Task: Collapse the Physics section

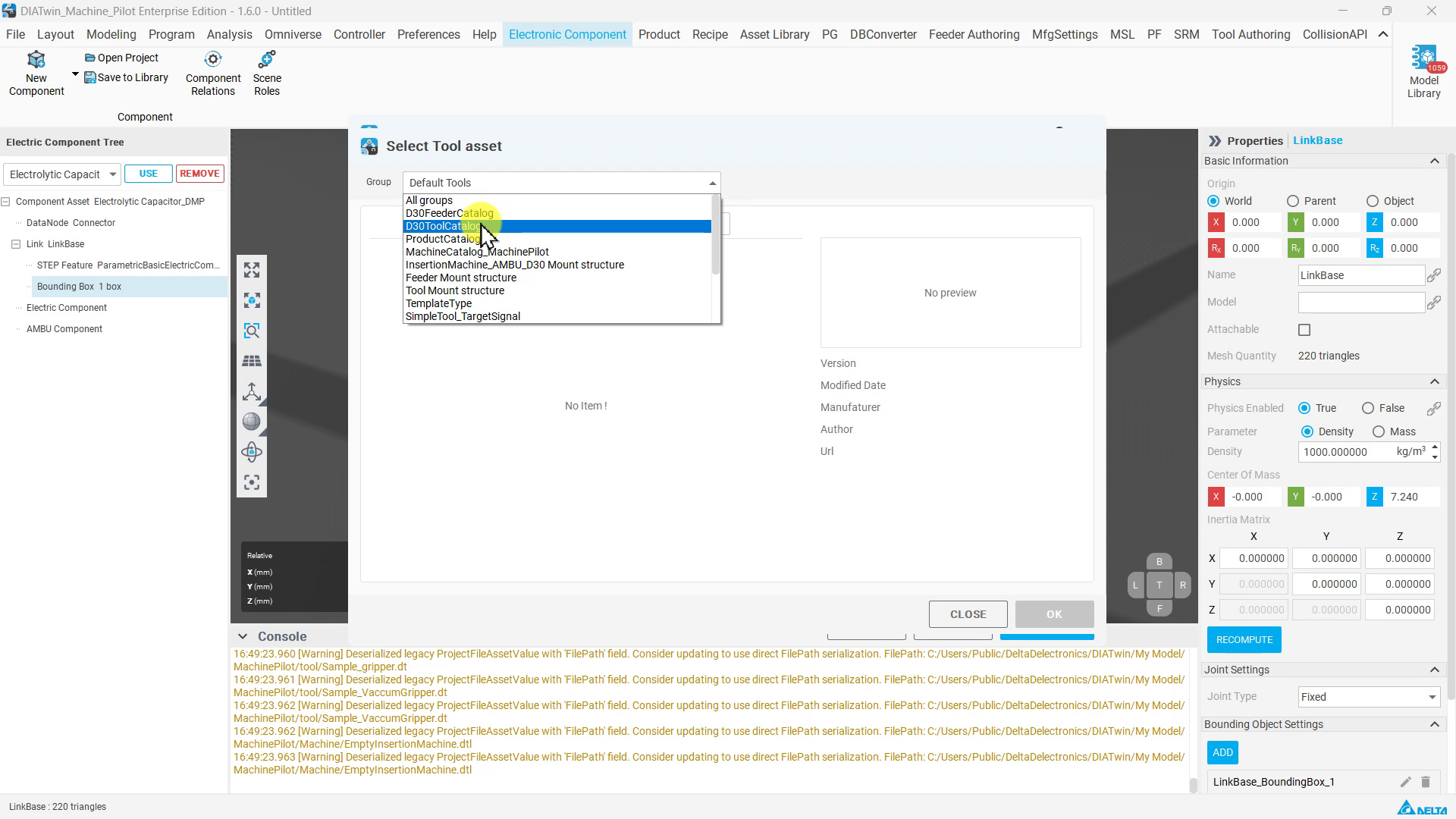Action: (x=1434, y=381)
